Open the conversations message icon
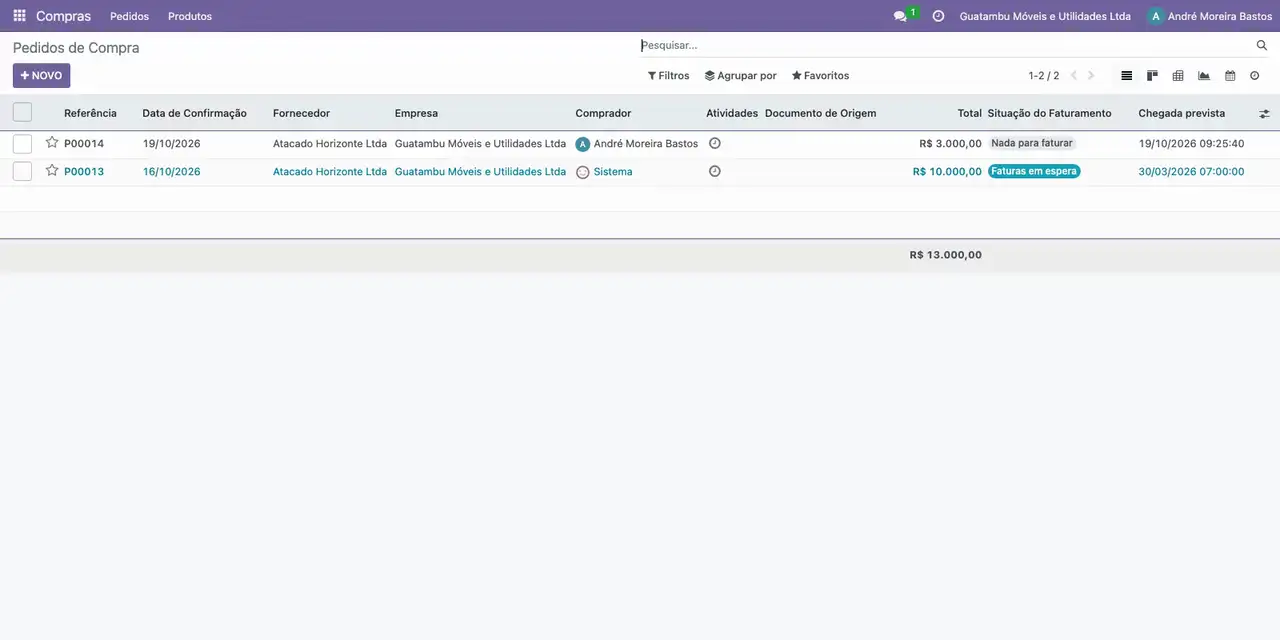1280x640 pixels. click(900, 16)
